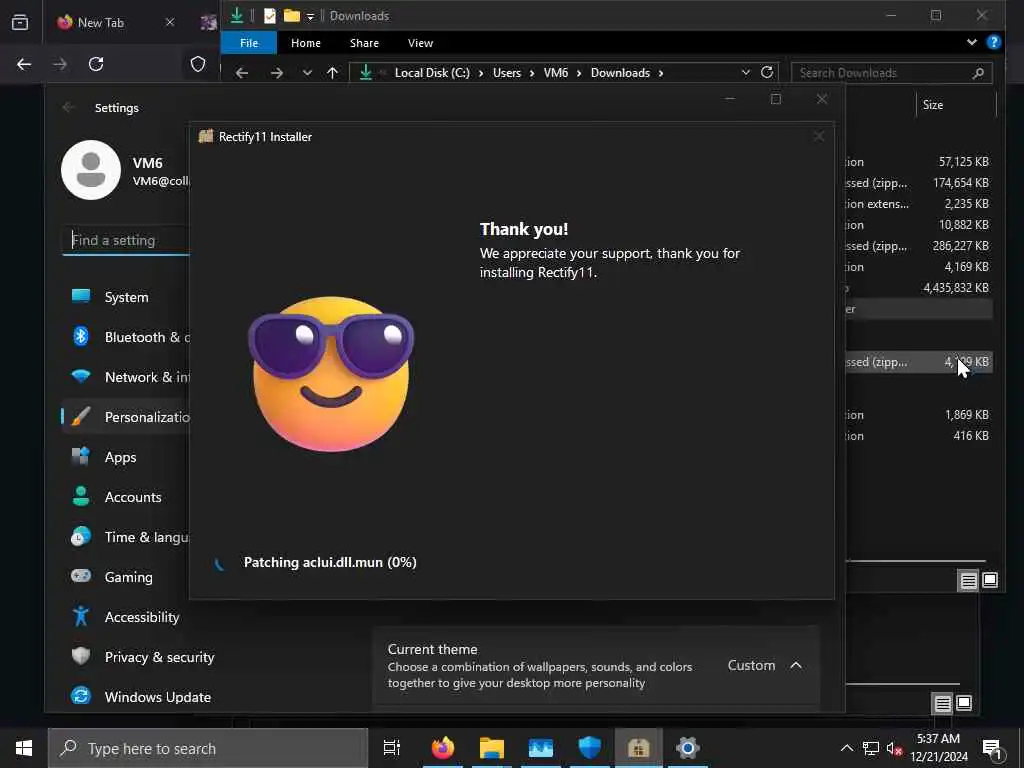This screenshot has width=1024, height=768.
Task: Click VM6 in the address path
Action: tap(556, 73)
